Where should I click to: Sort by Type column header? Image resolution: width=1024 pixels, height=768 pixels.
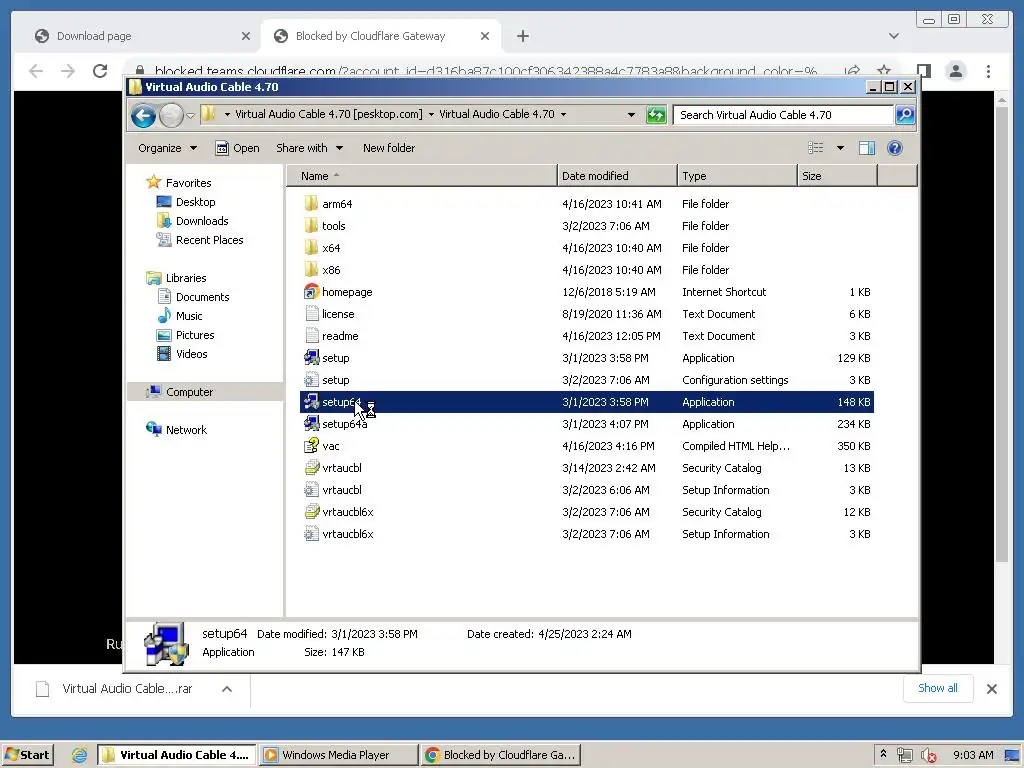[x=737, y=176]
